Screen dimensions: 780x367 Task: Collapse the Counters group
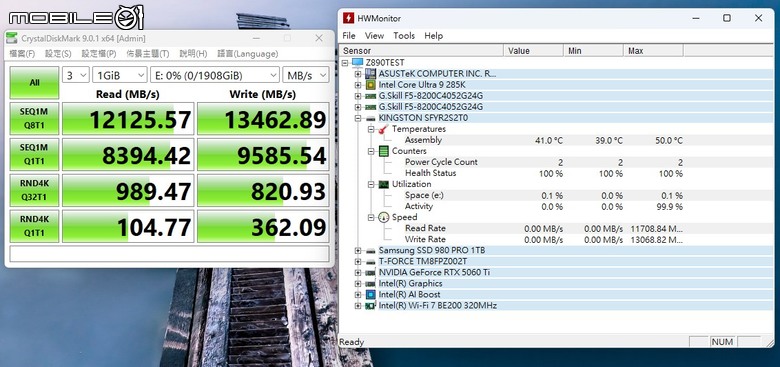pos(371,151)
